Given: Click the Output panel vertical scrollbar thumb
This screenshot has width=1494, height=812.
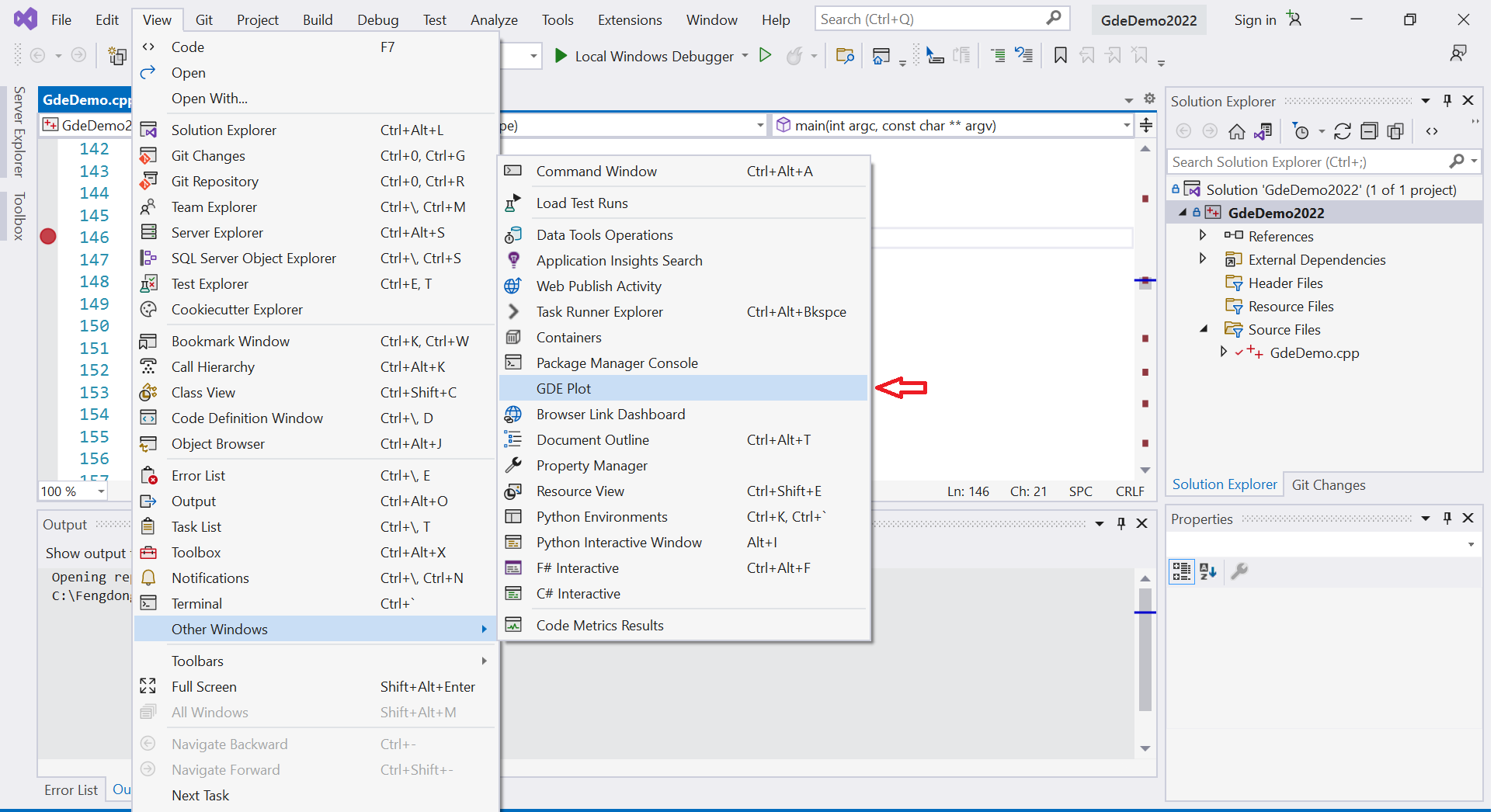Looking at the screenshot, I should point(1145,650).
